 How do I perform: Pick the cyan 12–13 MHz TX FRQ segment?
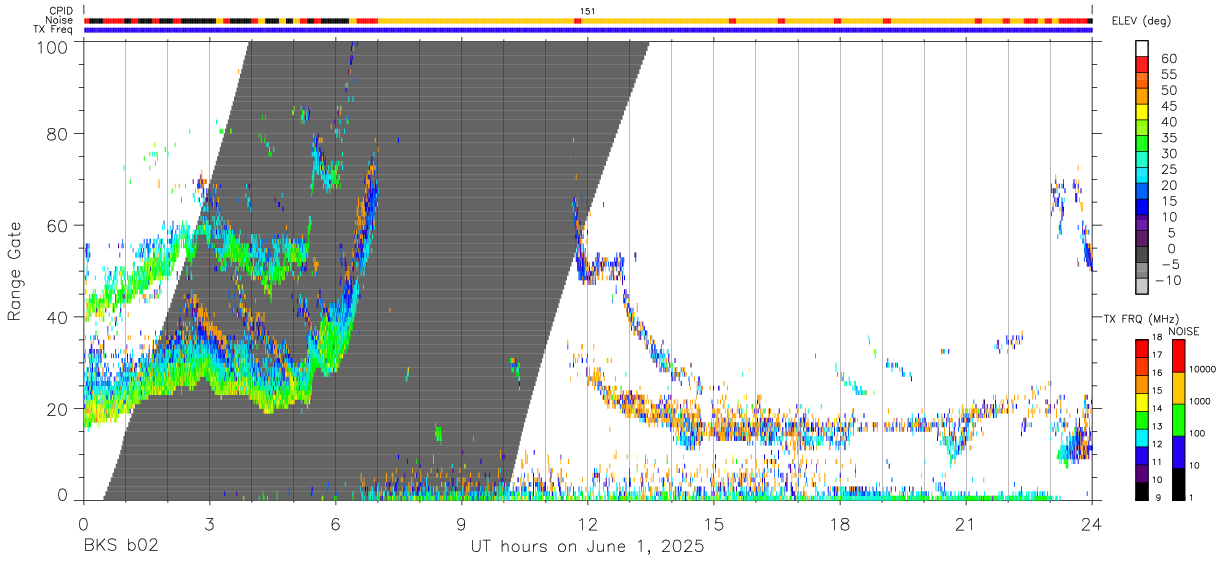point(1141,437)
